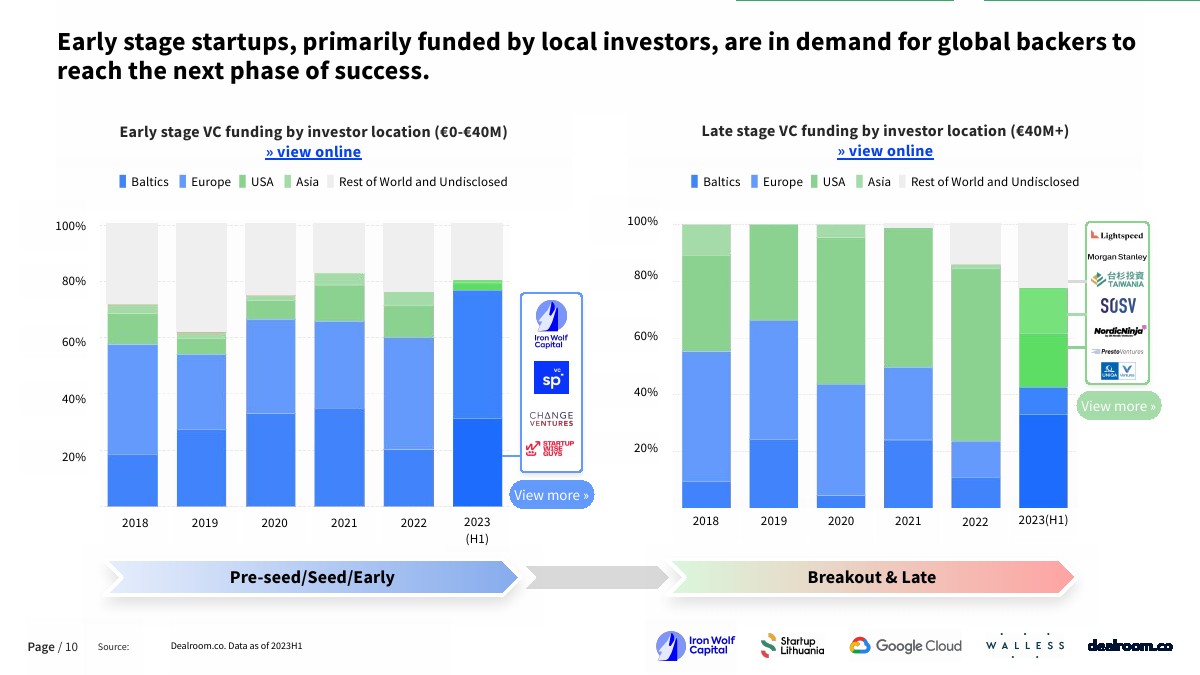Click the Baltics blue legend swatch in late stage chart
The image size is (1200, 675).
point(695,182)
